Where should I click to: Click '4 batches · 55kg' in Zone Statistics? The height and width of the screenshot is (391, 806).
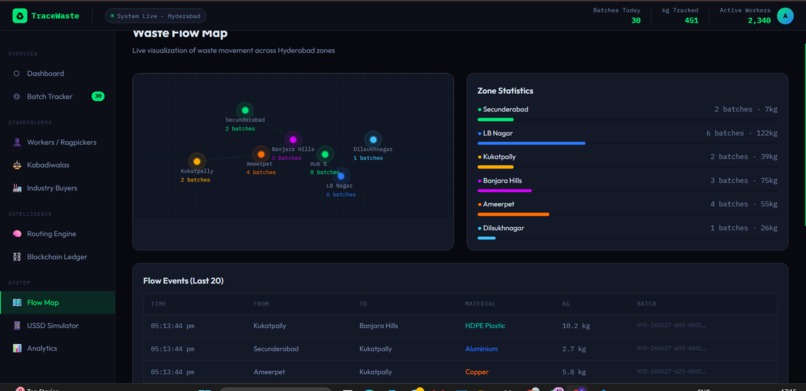pos(743,204)
